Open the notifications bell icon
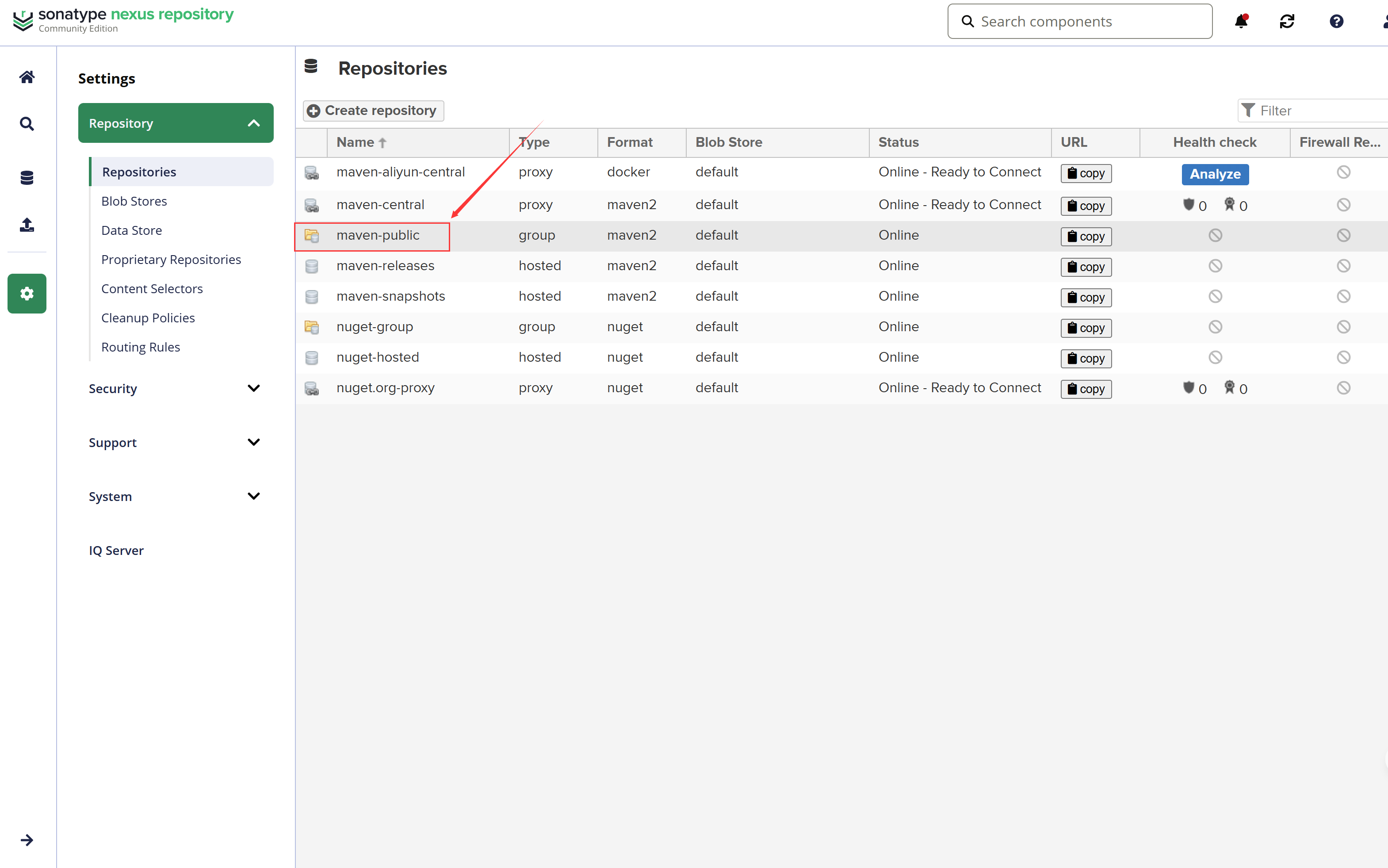 click(1240, 21)
